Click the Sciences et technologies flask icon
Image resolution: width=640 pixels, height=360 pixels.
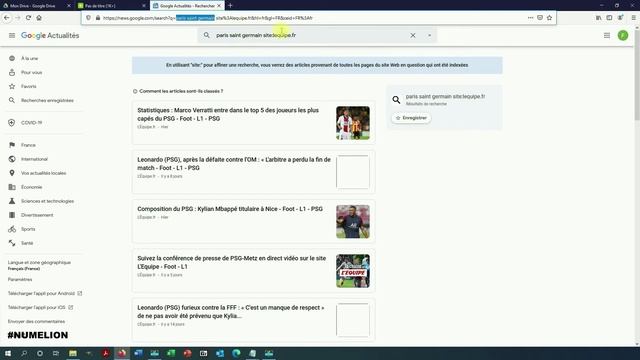tap(12, 201)
